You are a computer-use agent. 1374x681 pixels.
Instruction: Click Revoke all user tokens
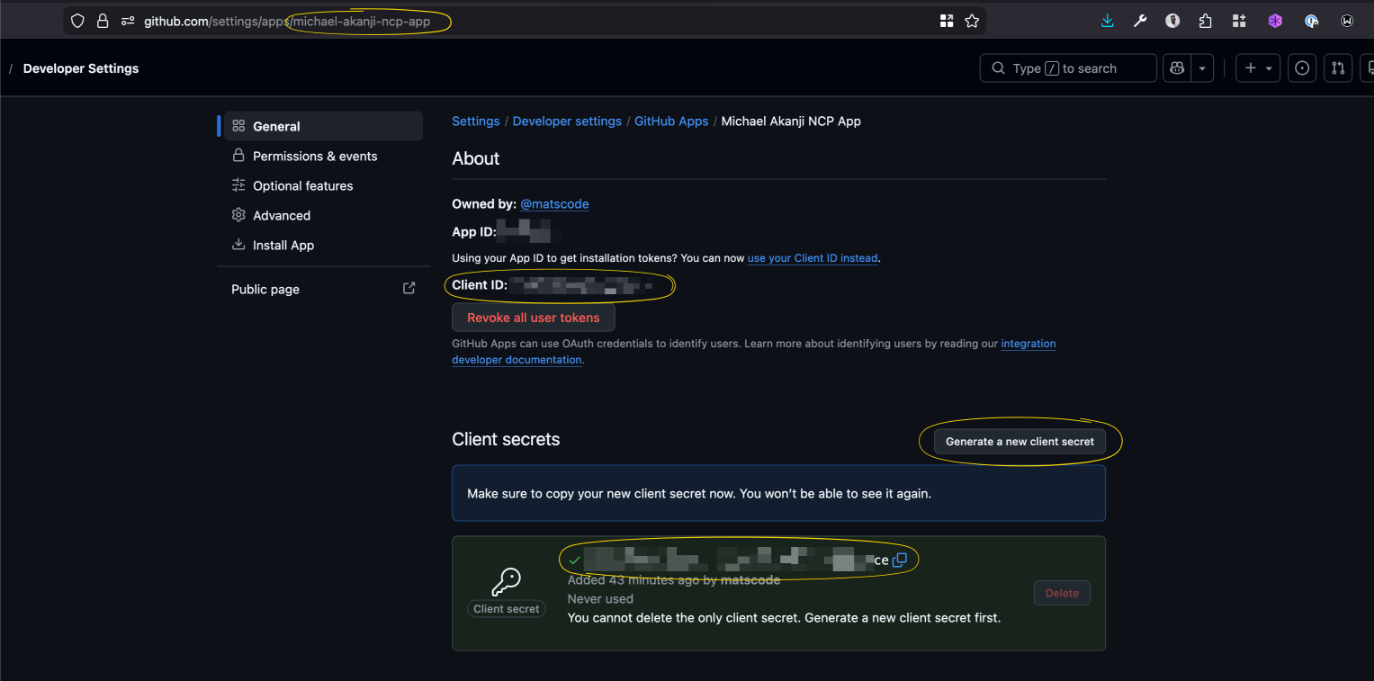click(533, 317)
